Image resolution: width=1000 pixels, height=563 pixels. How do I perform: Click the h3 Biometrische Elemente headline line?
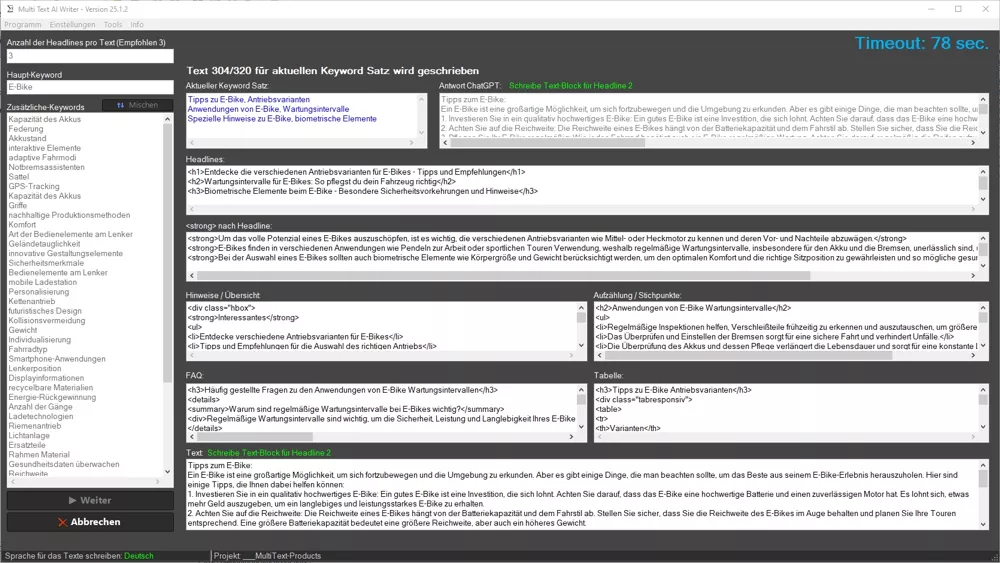(362, 191)
